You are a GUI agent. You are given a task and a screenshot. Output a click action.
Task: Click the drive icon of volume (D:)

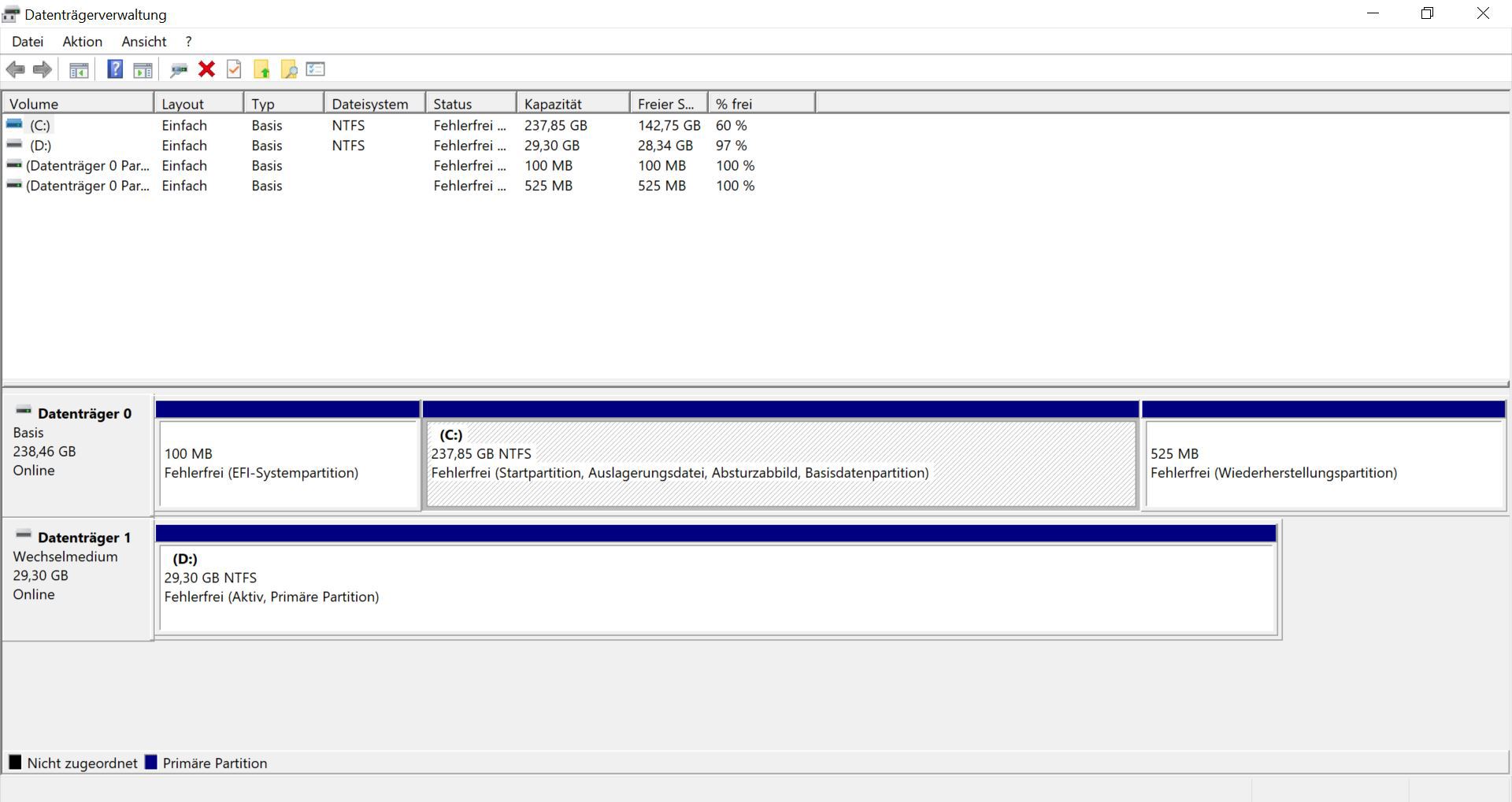point(14,145)
